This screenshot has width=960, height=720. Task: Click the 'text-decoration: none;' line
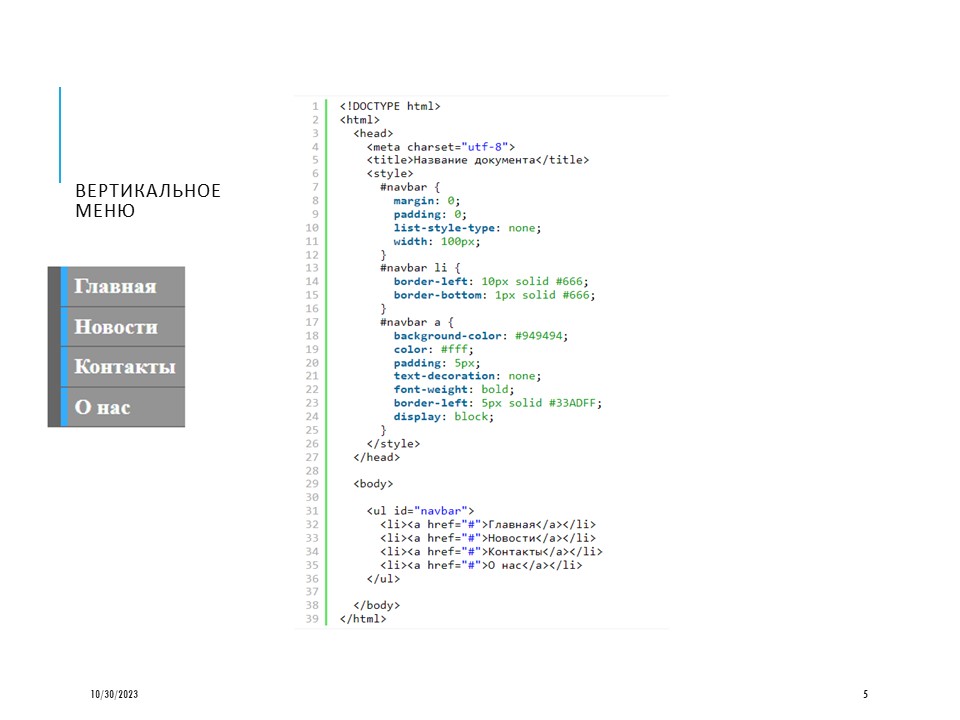coord(467,376)
